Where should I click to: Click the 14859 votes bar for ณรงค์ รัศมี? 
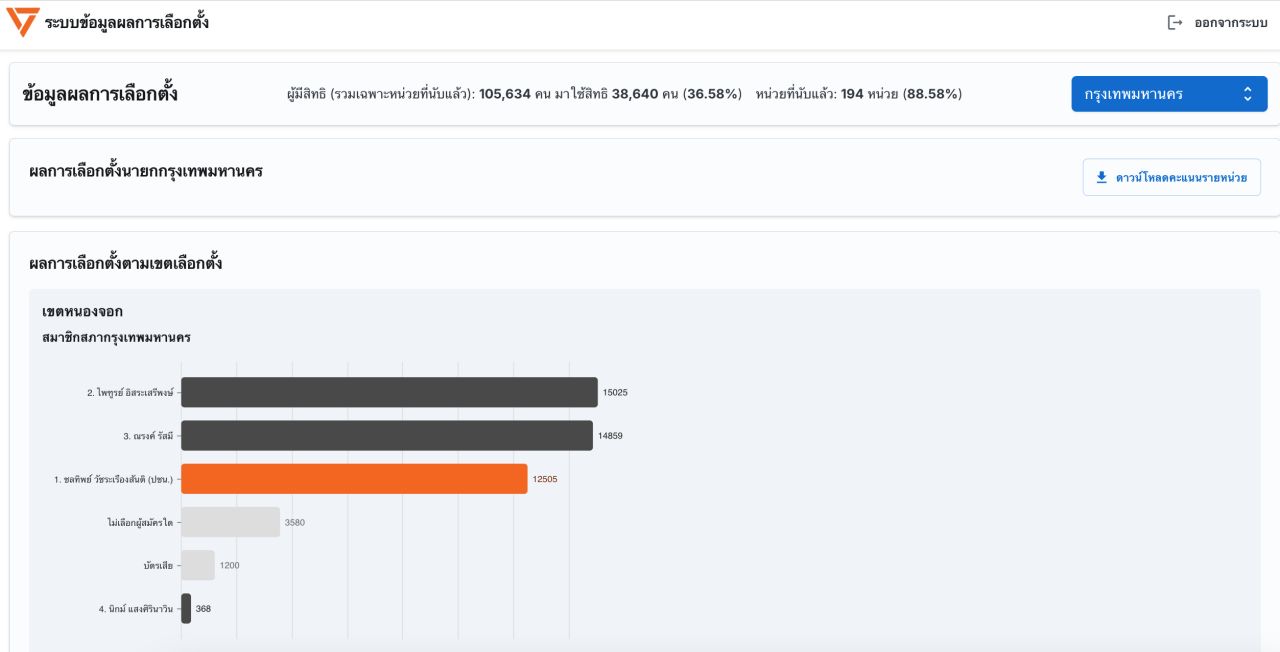[386, 436]
